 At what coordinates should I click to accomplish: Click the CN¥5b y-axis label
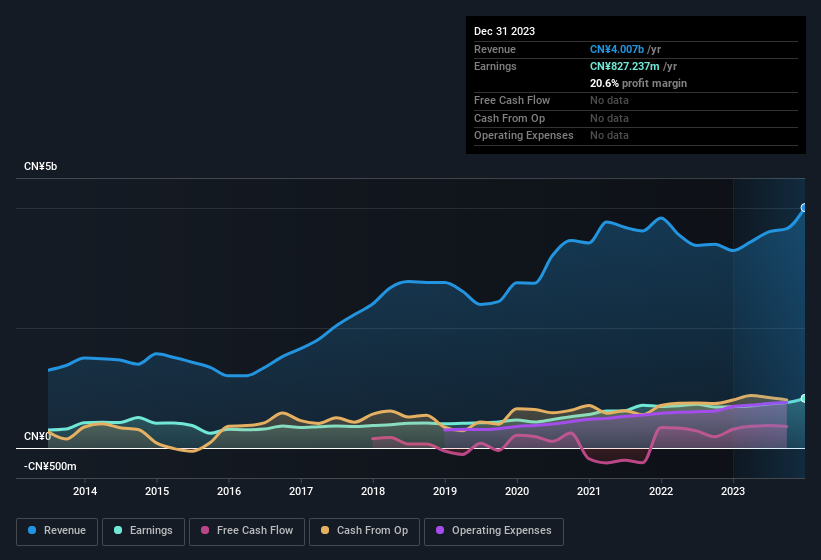click(x=41, y=166)
